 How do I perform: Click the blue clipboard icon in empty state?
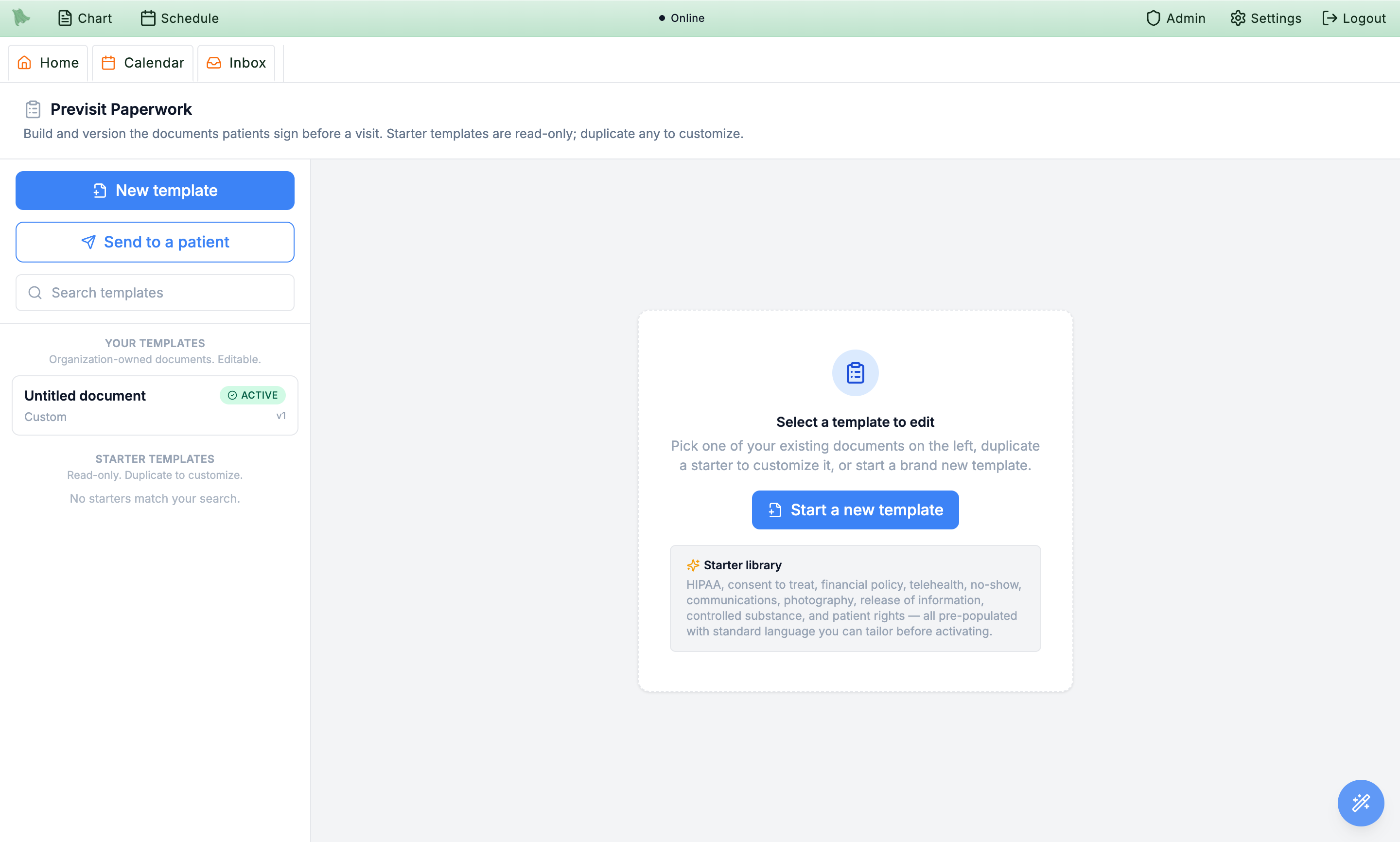click(x=856, y=373)
